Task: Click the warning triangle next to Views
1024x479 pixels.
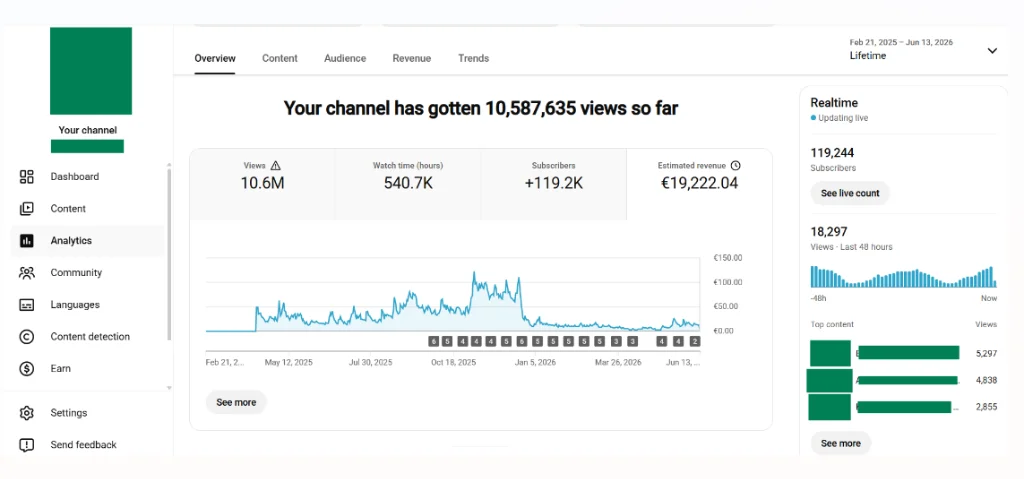Action: click(276, 165)
